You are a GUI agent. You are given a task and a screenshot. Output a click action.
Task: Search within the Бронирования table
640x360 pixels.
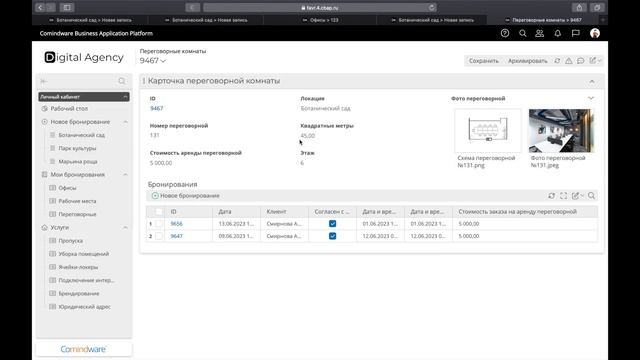point(591,196)
